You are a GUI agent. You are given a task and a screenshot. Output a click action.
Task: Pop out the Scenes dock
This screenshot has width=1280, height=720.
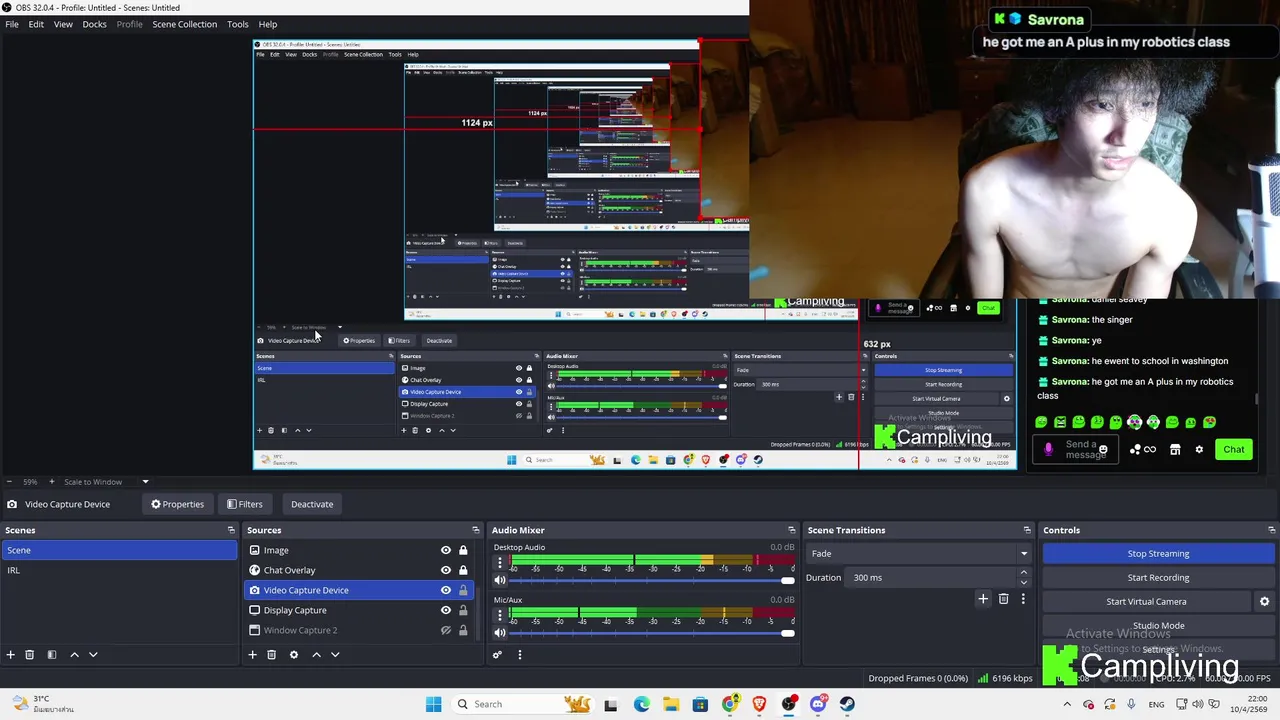[231, 530]
